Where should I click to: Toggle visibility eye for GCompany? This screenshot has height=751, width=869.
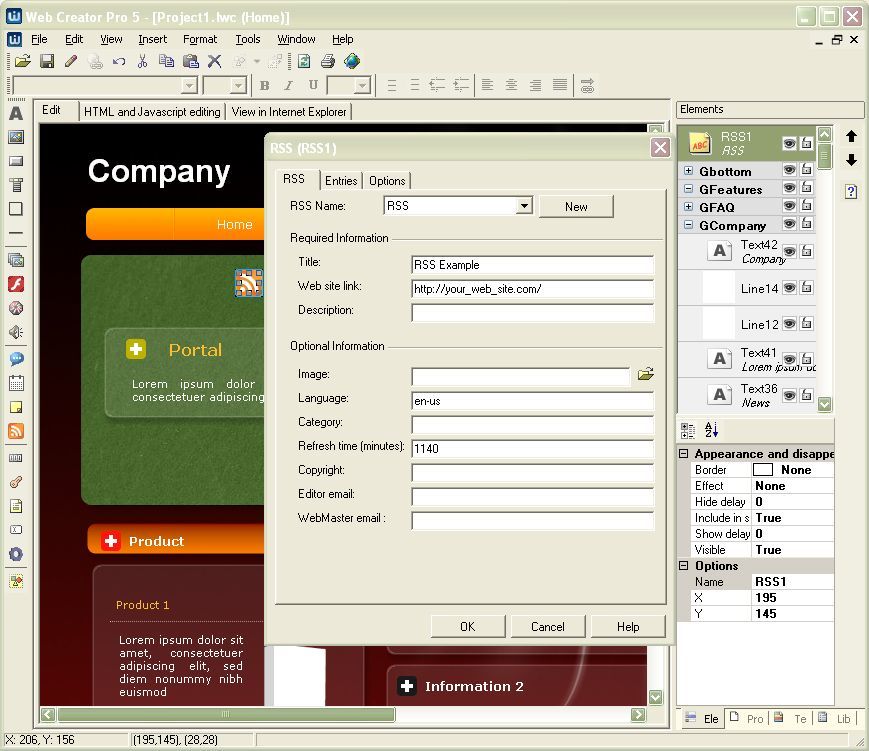point(790,223)
